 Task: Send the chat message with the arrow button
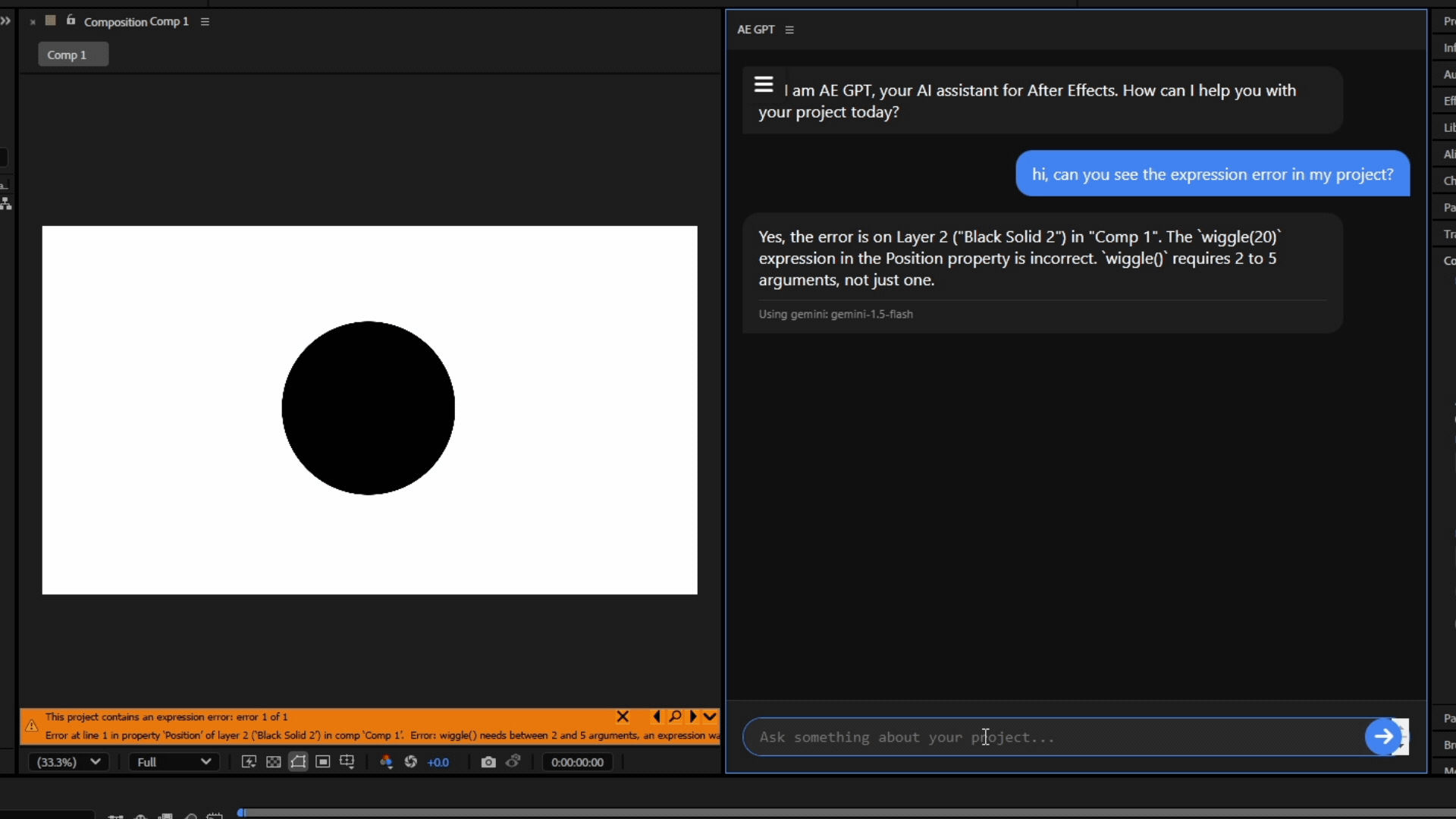[x=1383, y=736]
